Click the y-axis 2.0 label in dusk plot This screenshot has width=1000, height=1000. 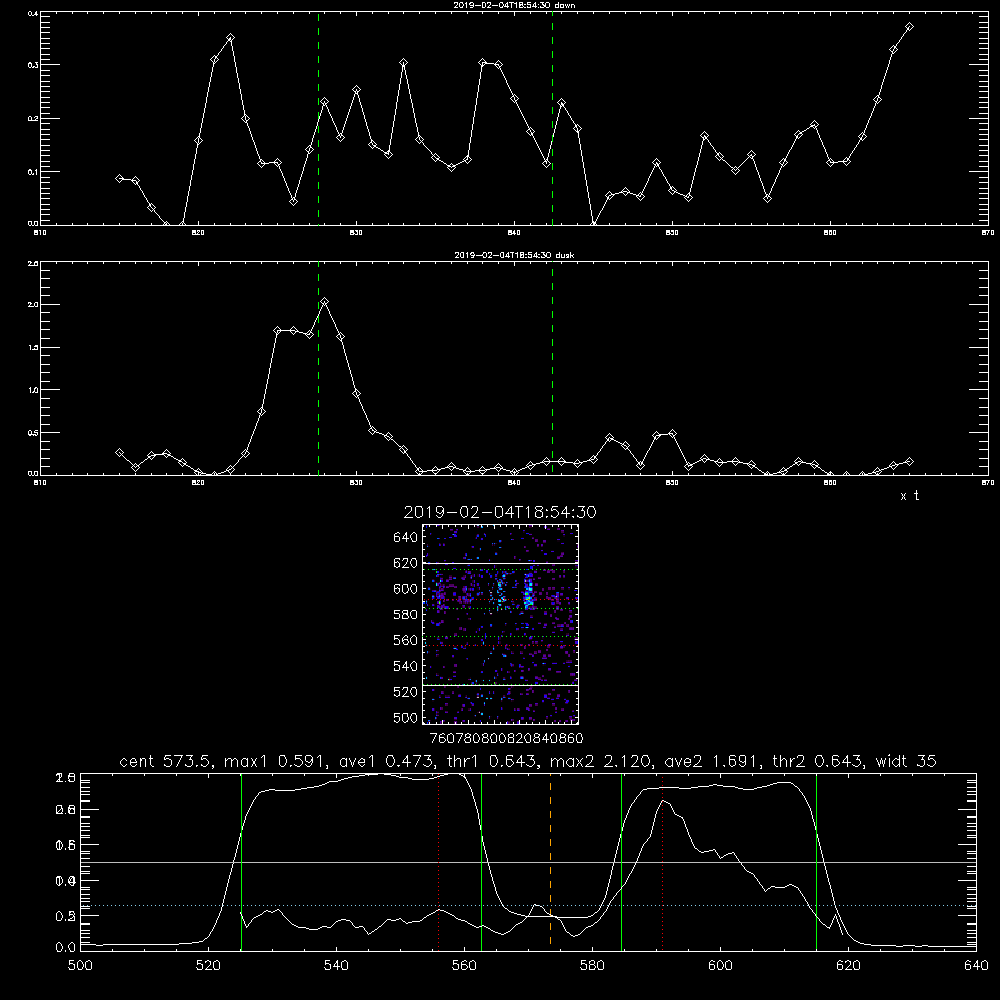(x=34, y=305)
